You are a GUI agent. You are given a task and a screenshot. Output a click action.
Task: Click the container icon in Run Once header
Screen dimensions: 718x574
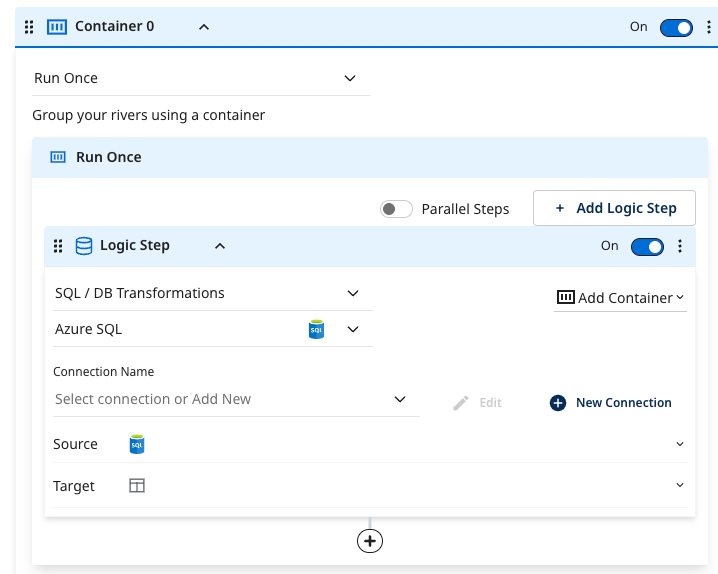[58, 157]
